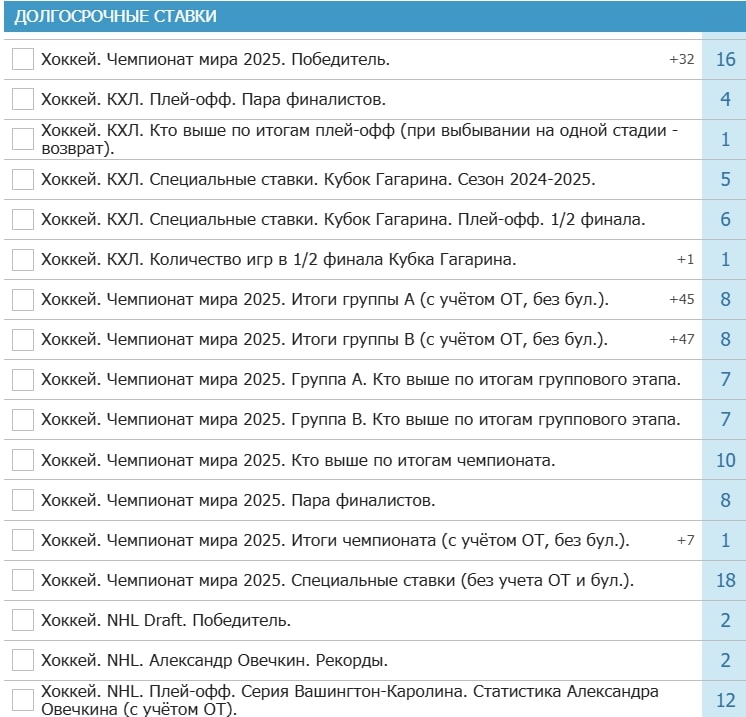Open Чемпионат мира Специальные ставки entry
Screen dimensions: 746x717
click(338, 580)
